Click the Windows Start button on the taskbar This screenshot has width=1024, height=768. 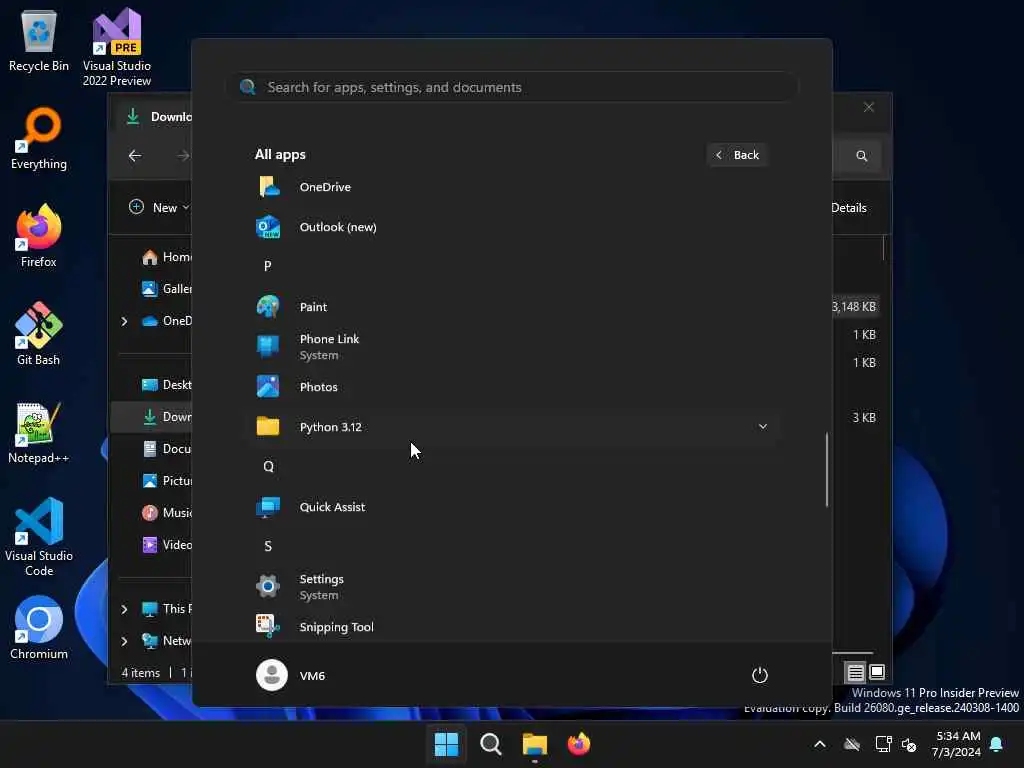447,744
